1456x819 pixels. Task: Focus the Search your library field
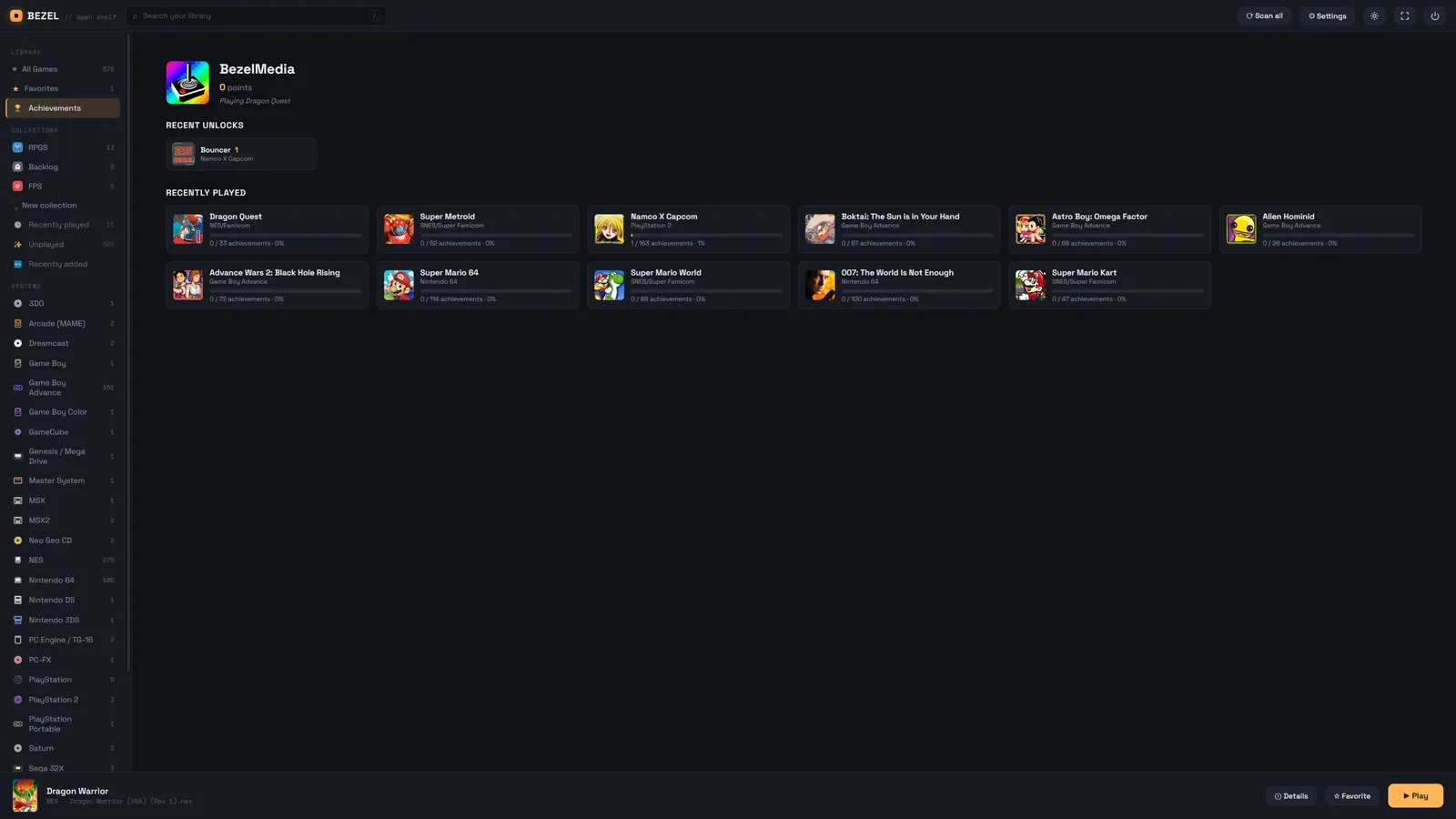[x=257, y=15]
